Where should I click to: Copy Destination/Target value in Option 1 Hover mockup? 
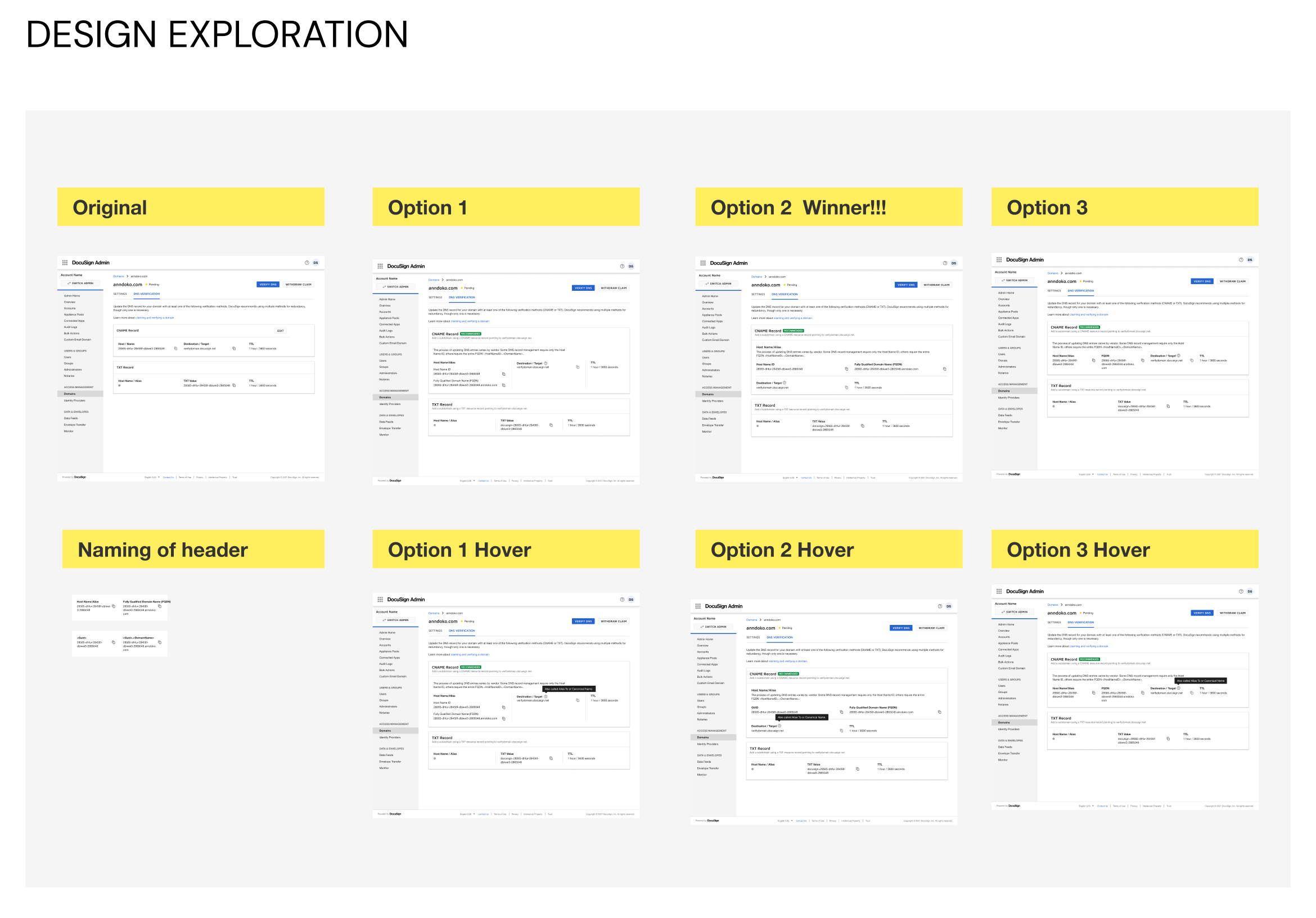tap(577, 701)
